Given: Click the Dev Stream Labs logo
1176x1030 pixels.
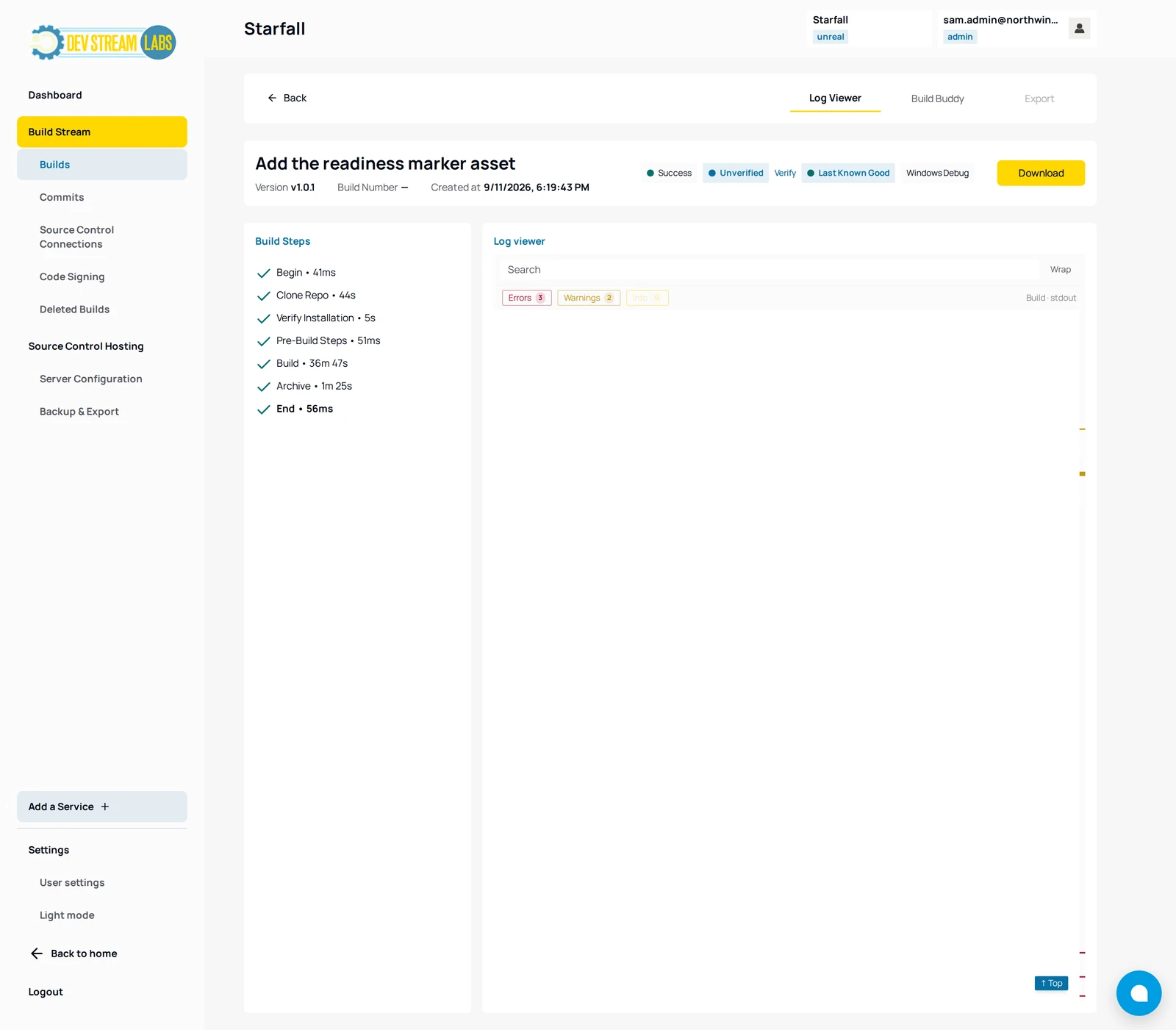Looking at the screenshot, I should [x=103, y=43].
